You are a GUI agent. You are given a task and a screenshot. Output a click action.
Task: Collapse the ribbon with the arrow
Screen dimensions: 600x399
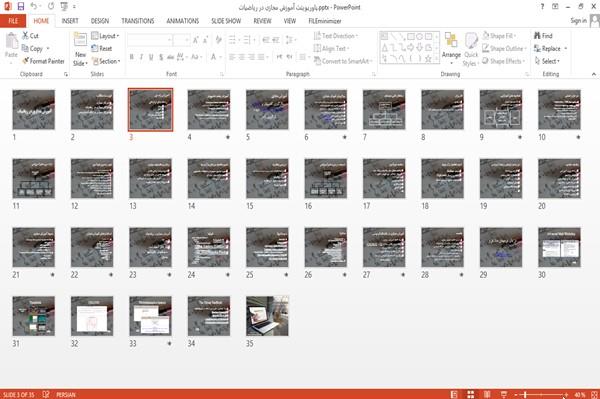tap(594, 74)
